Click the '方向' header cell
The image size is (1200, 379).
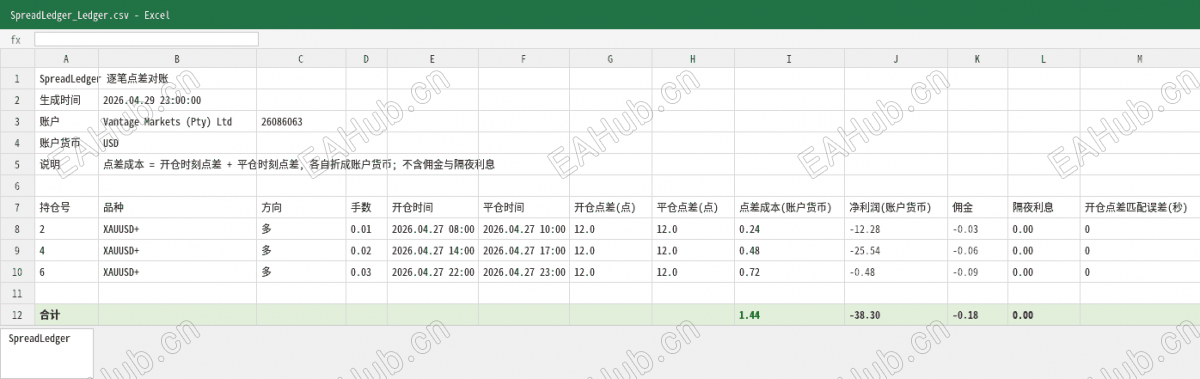click(x=301, y=208)
